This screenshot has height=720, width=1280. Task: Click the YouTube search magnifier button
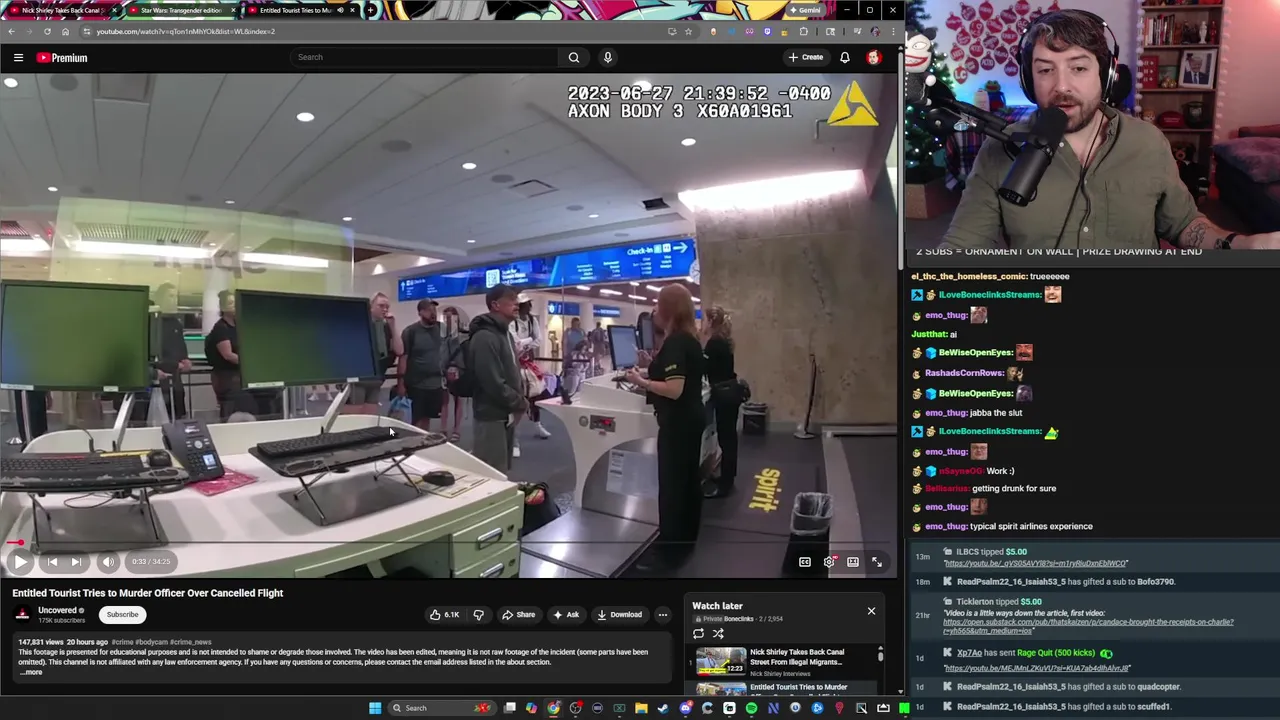[574, 57]
